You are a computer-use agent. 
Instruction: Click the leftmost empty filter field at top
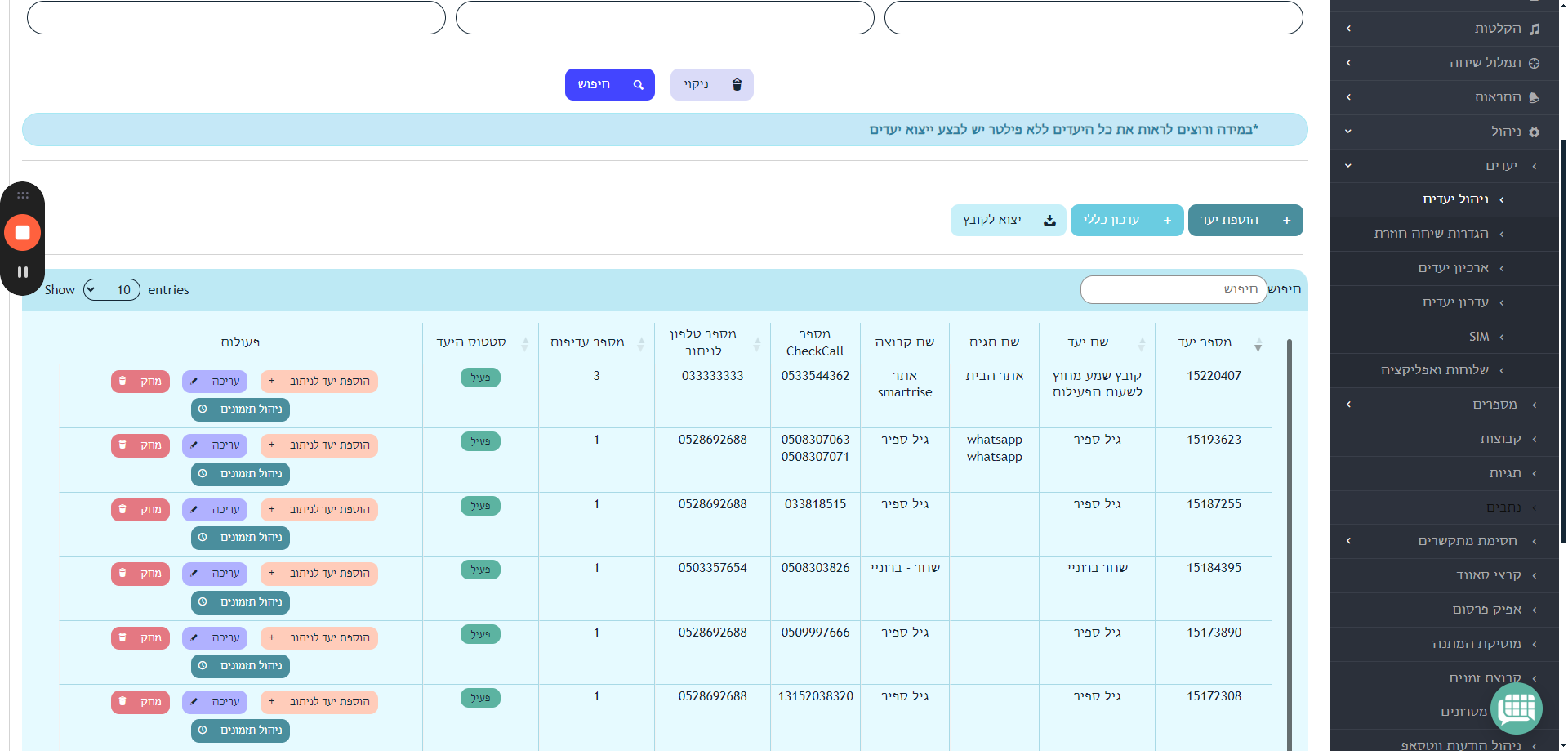tap(236, 17)
